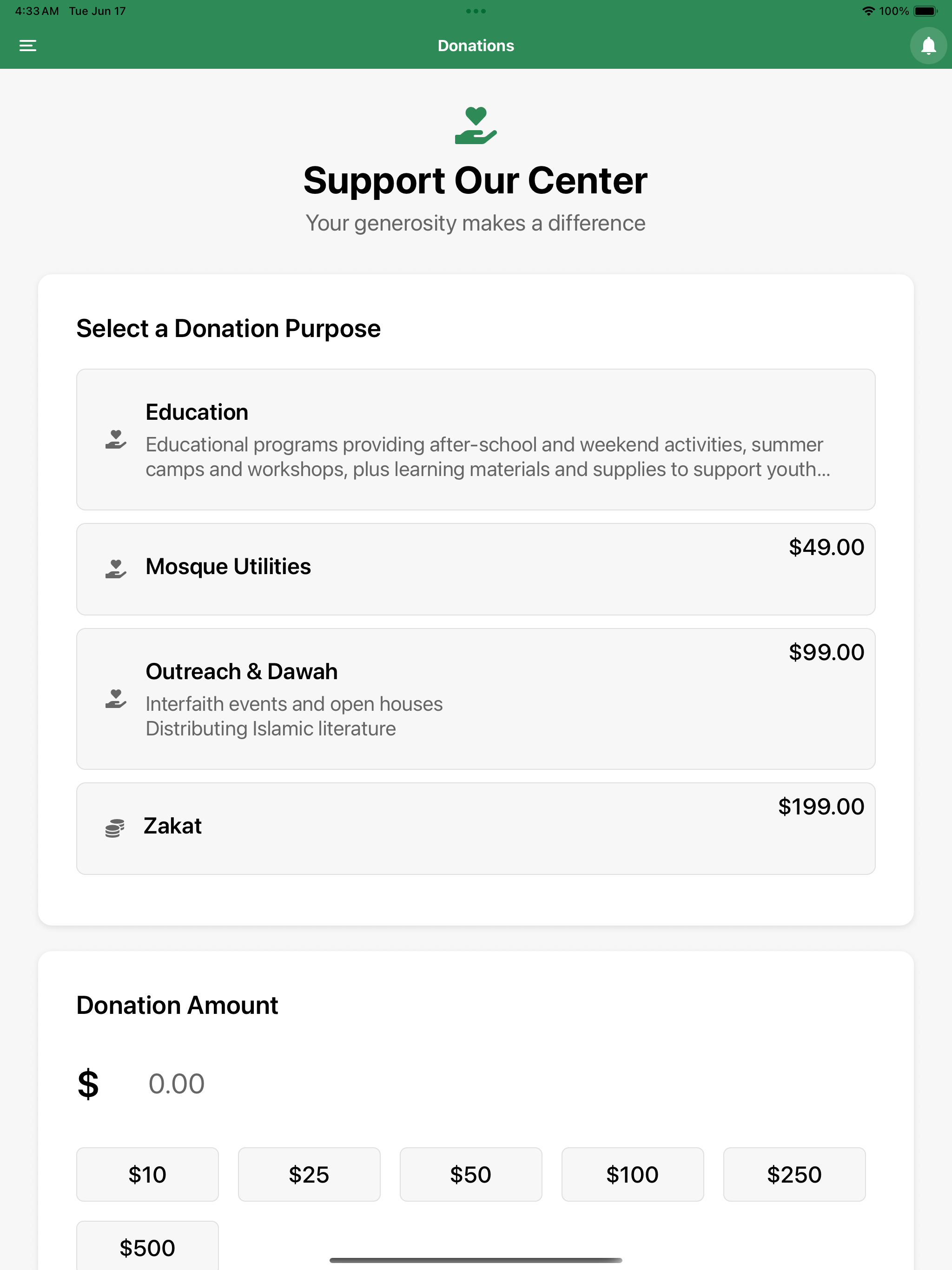Viewport: 952px width, 1270px height.
Task: Focus the donation amount input field
Action: pos(505,1084)
